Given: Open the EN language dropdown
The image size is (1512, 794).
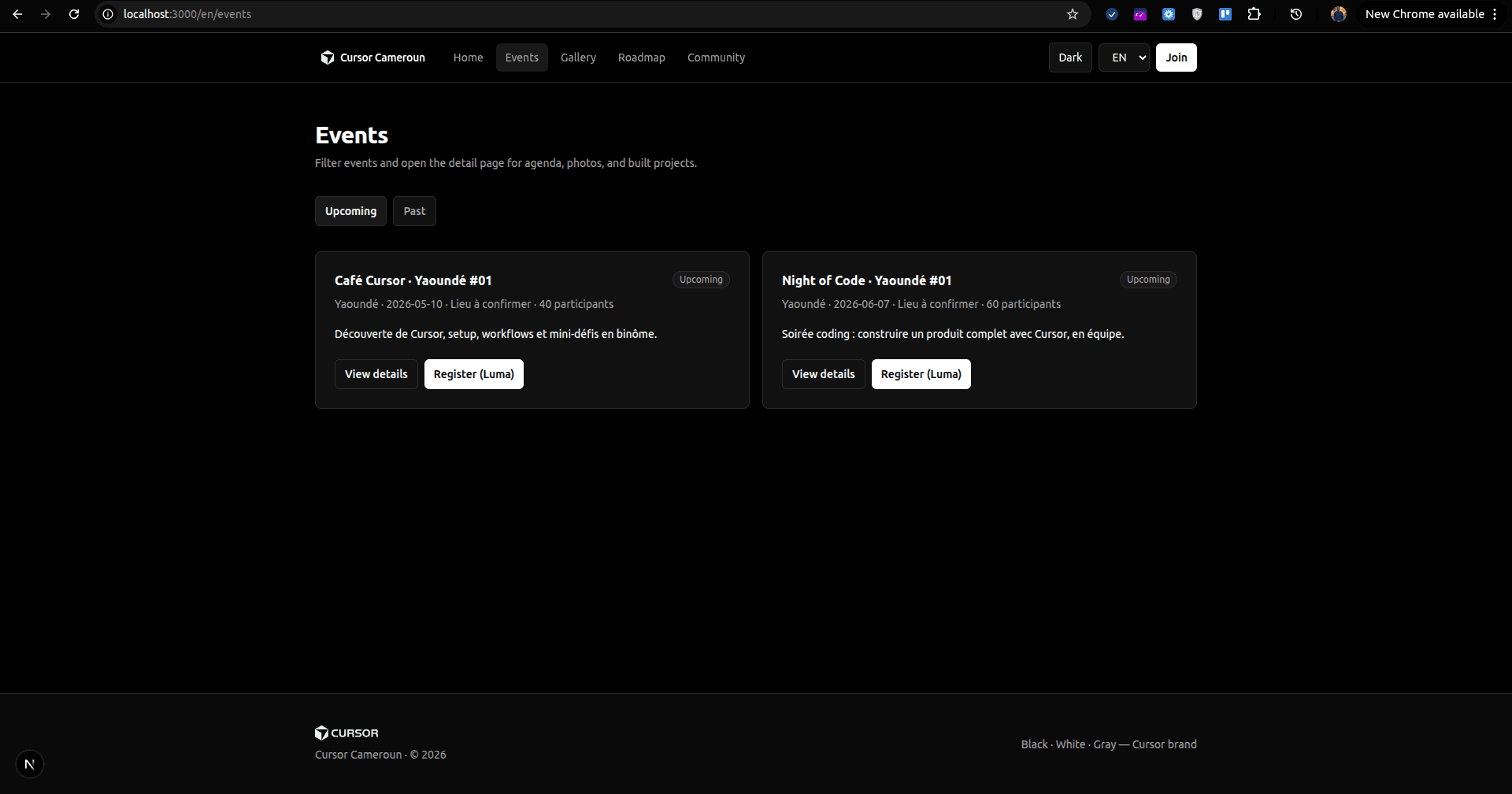Looking at the screenshot, I should pos(1124,58).
